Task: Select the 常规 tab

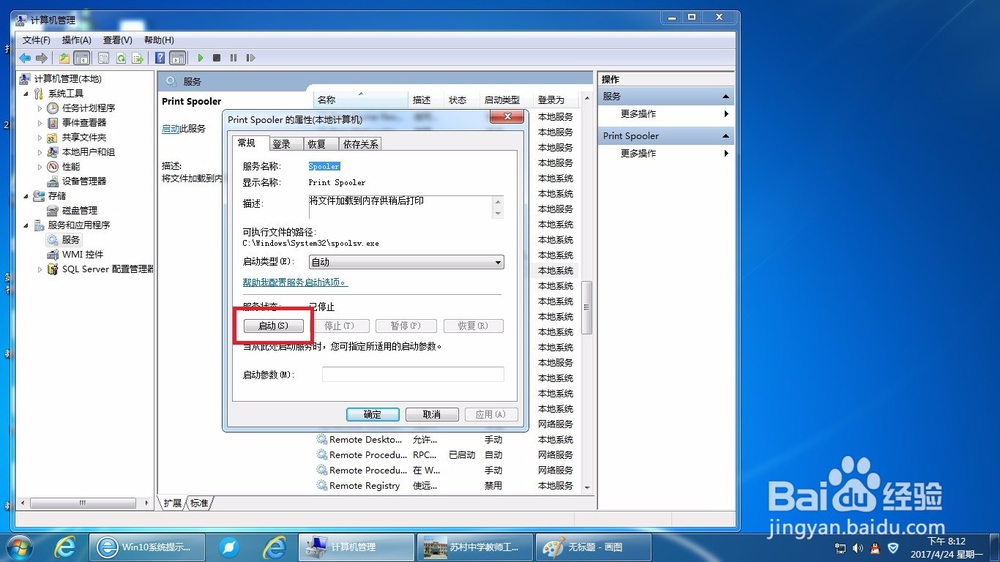Action: tap(247, 143)
